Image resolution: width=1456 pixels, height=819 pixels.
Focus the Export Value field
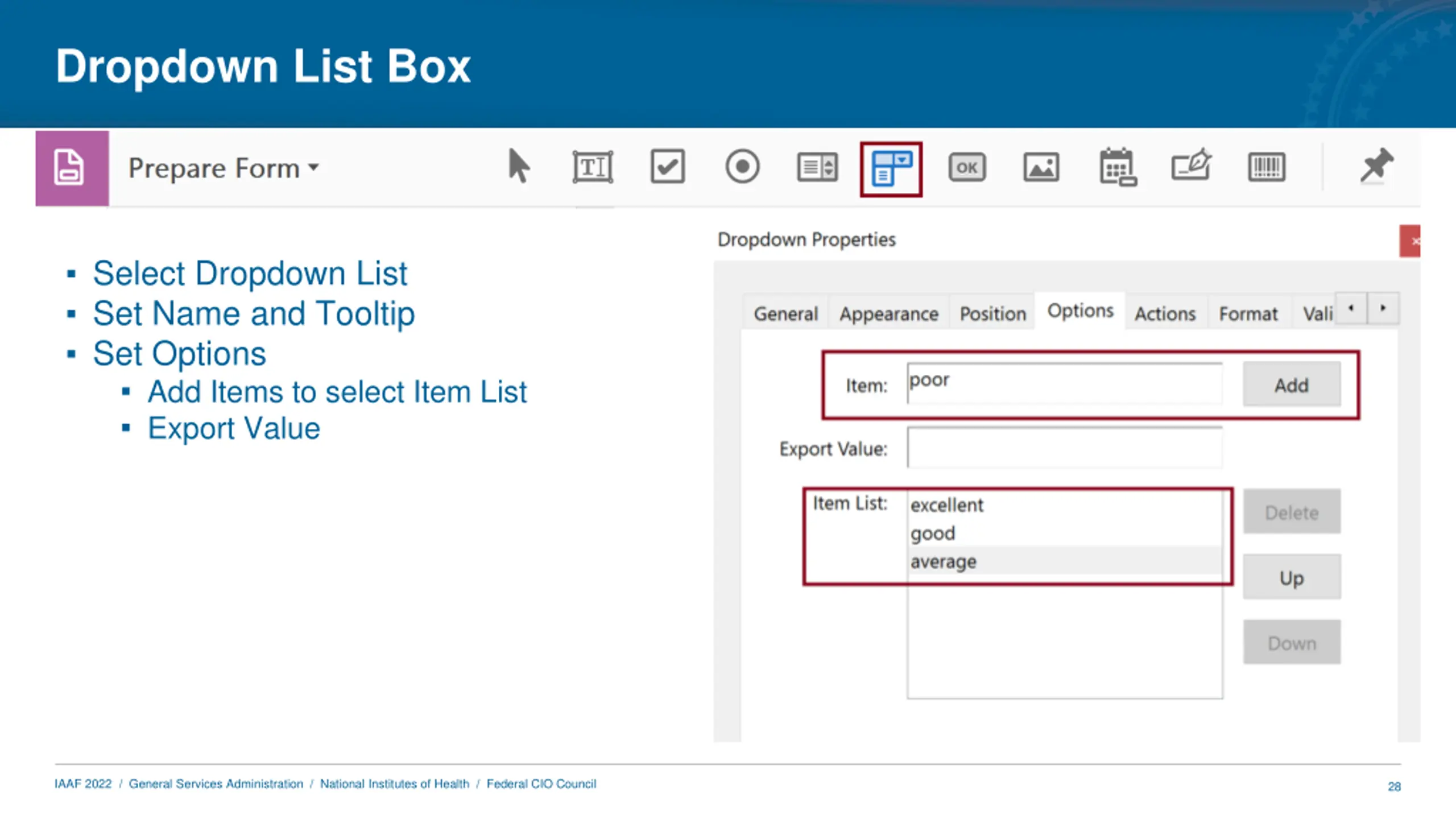tap(1065, 447)
